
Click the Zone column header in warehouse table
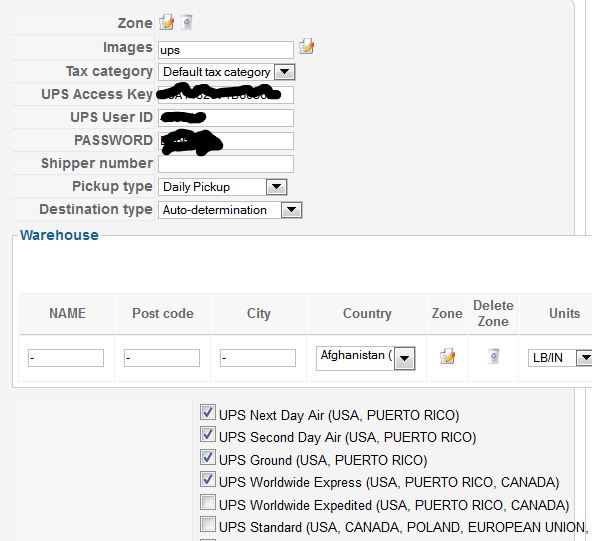[x=447, y=313]
